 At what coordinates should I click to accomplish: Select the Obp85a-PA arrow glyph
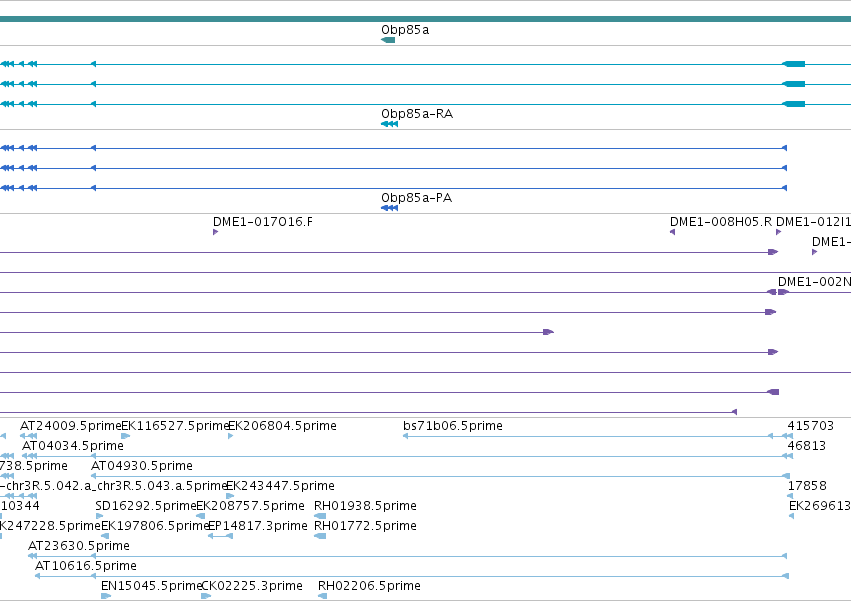[x=390, y=208]
